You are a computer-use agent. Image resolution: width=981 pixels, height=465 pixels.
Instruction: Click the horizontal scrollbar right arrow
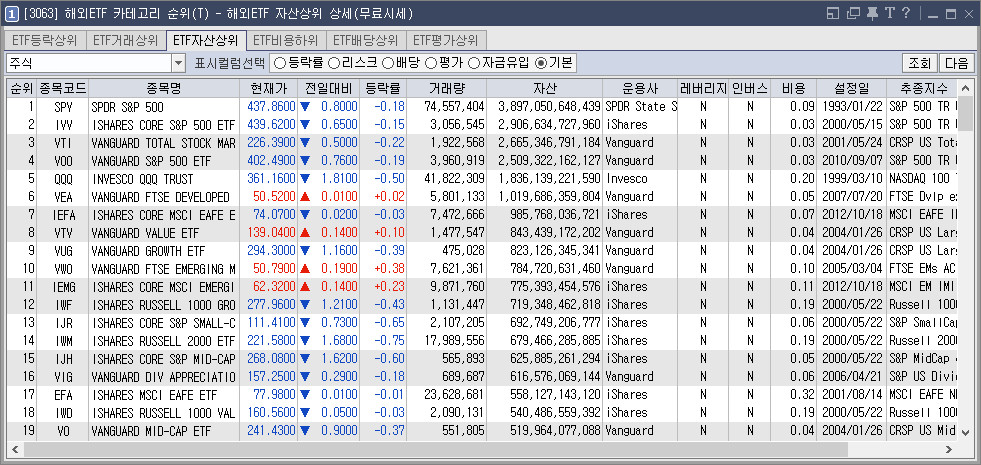pos(949,449)
